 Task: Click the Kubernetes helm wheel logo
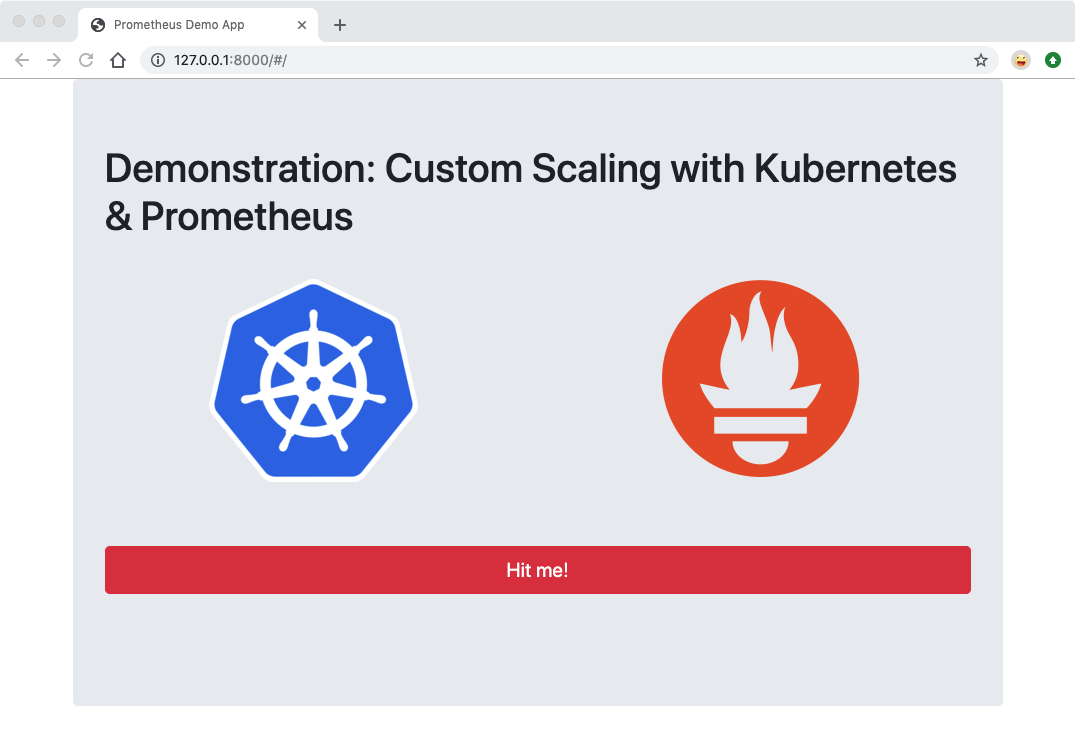313,380
